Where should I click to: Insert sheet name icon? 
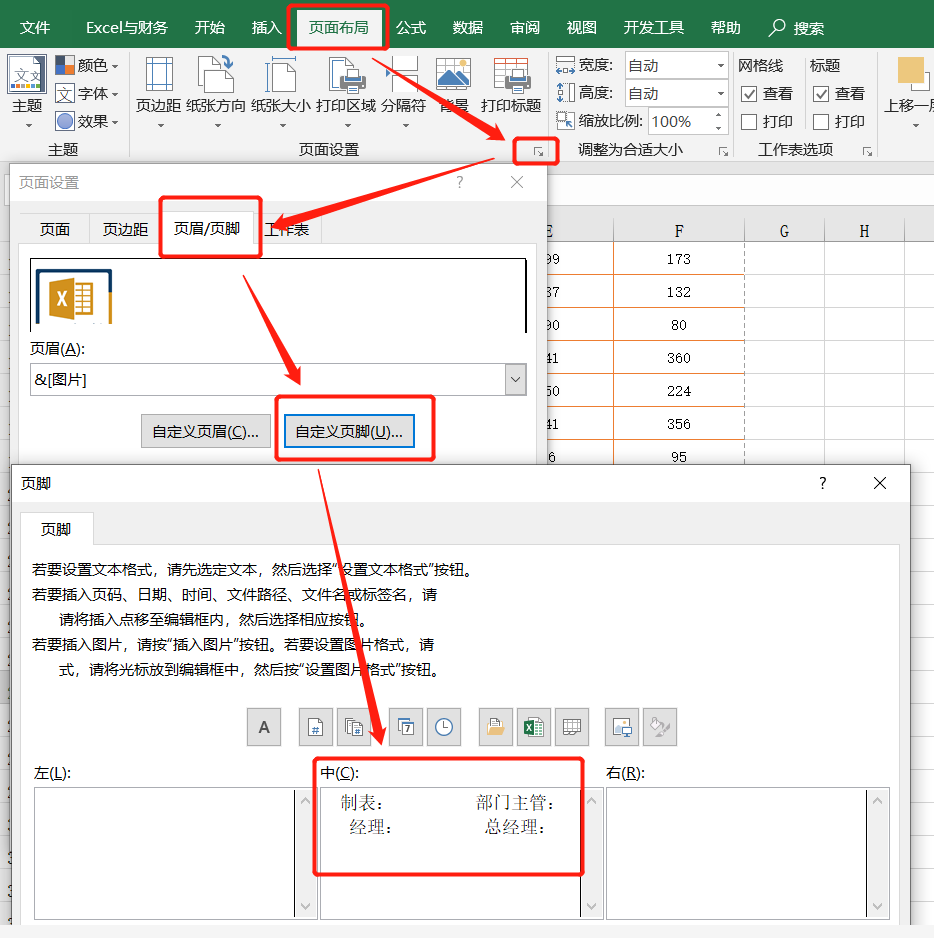(x=572, y=727)
